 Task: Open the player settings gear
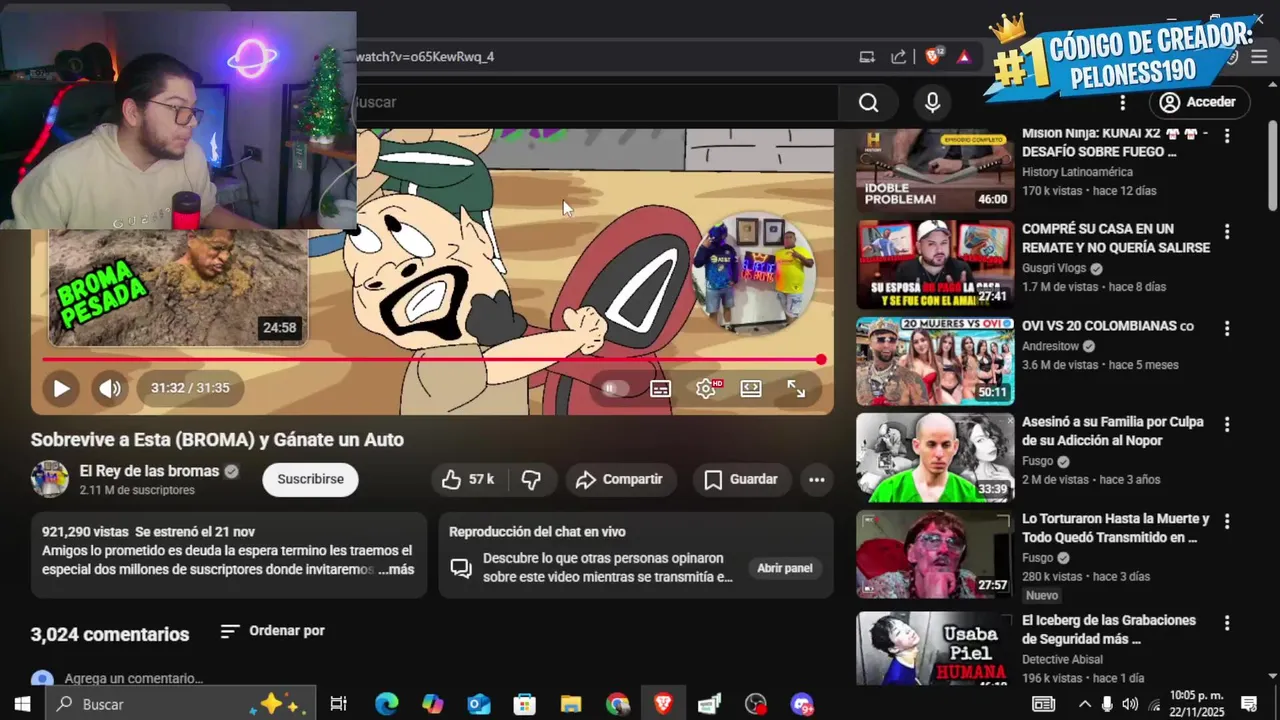point(706,389)
